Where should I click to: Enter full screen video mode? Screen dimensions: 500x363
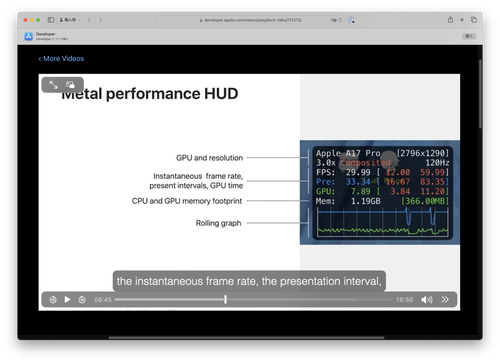coord(54,85)
